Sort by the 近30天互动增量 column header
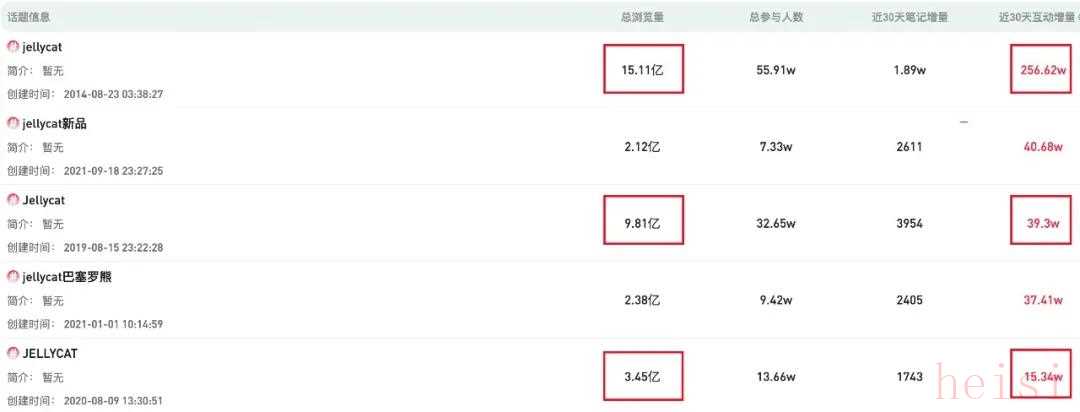The image size is (1080, 412). (1036, 17)
